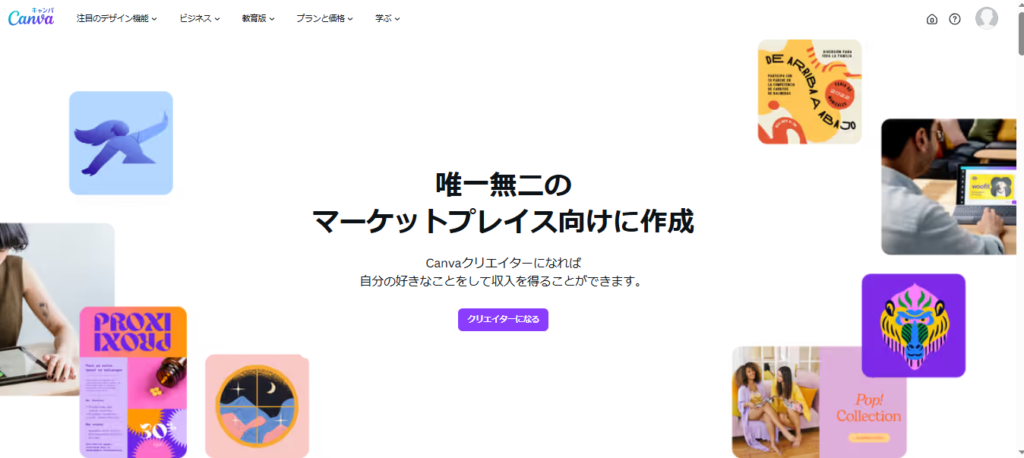Screen dimensions: 1024x458
Task: Select the PROXI poster template
Action: pyautogui.click(x=133, y=382)
